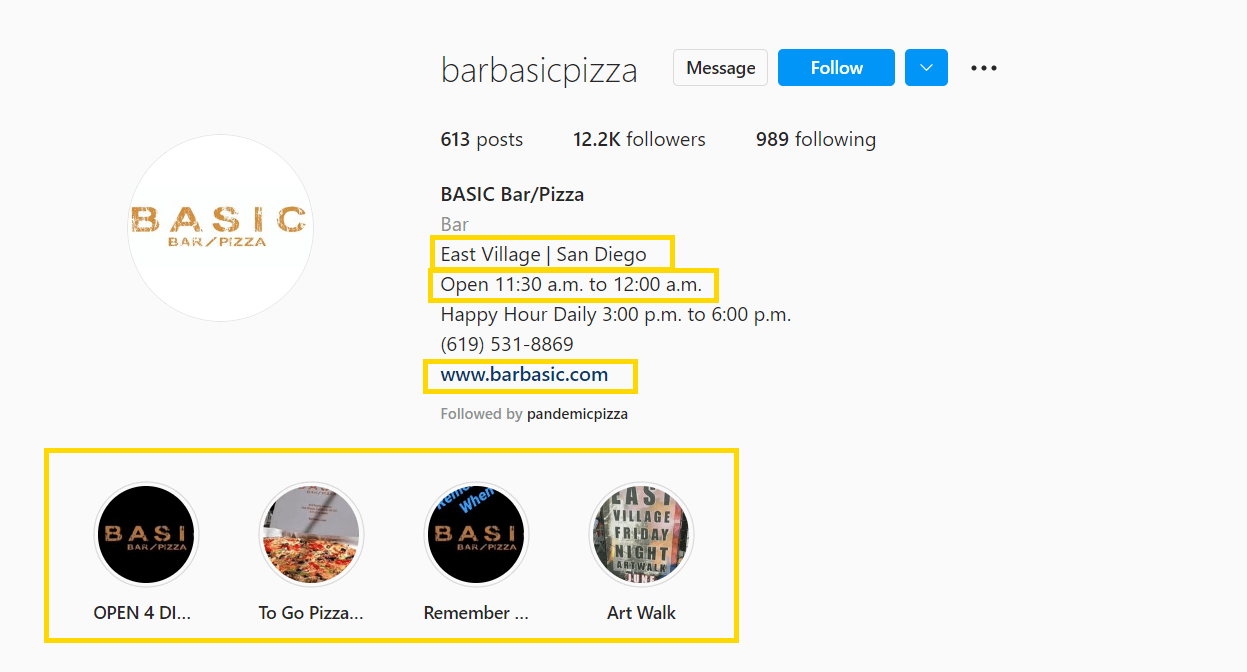The width and height of the screenshot is (1247, 672).
Task: Click the Art Walk highlight label
Action: pos(641,613)
